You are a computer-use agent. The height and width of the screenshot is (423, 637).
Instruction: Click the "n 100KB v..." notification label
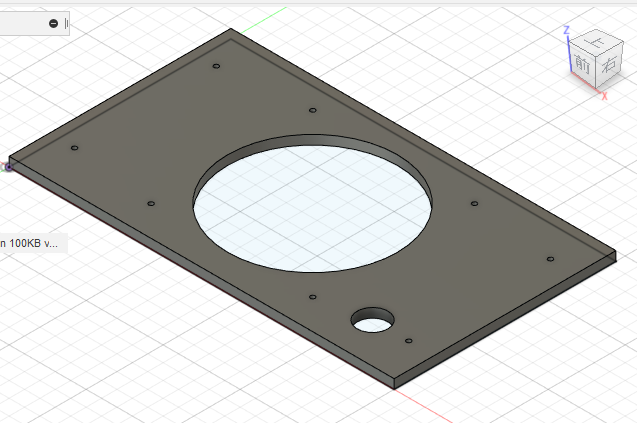tap(29, 243)
